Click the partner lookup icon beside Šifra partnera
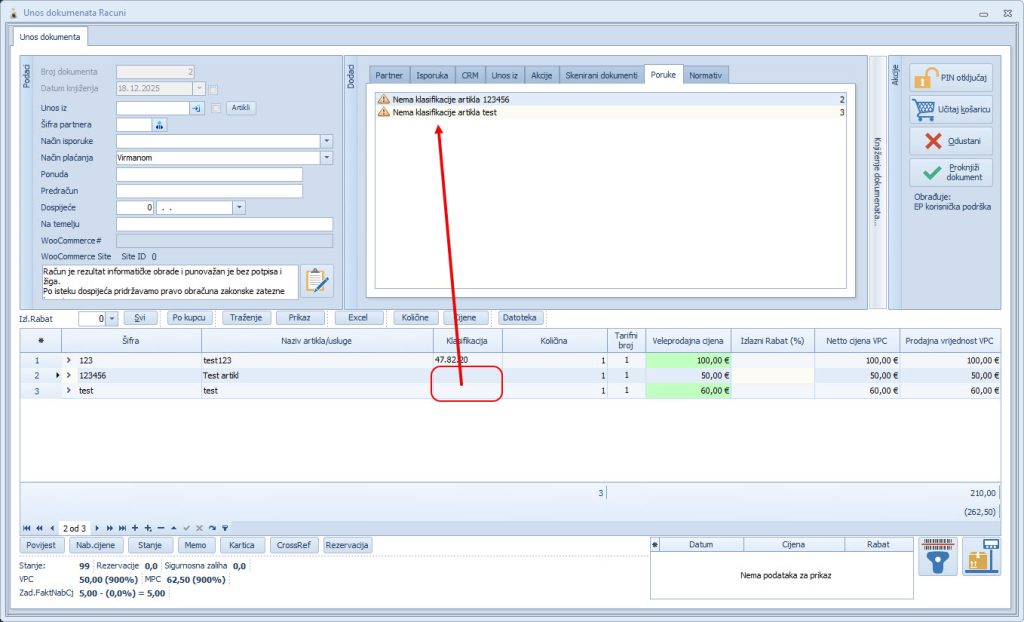Screen dimensions: 1024x622 [x=159, y=125]
